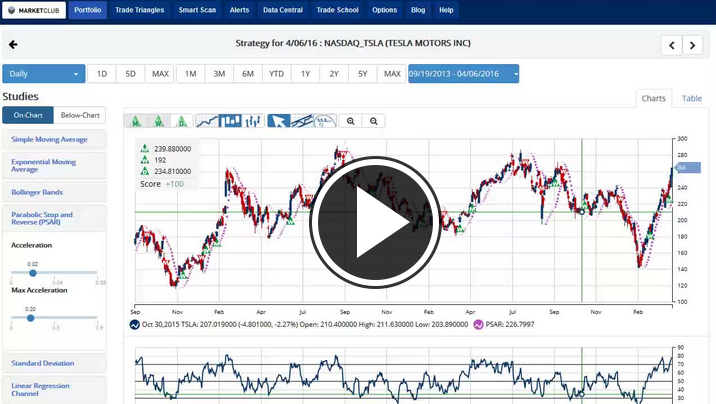Select the YTD time range button

tap(276, 74)
